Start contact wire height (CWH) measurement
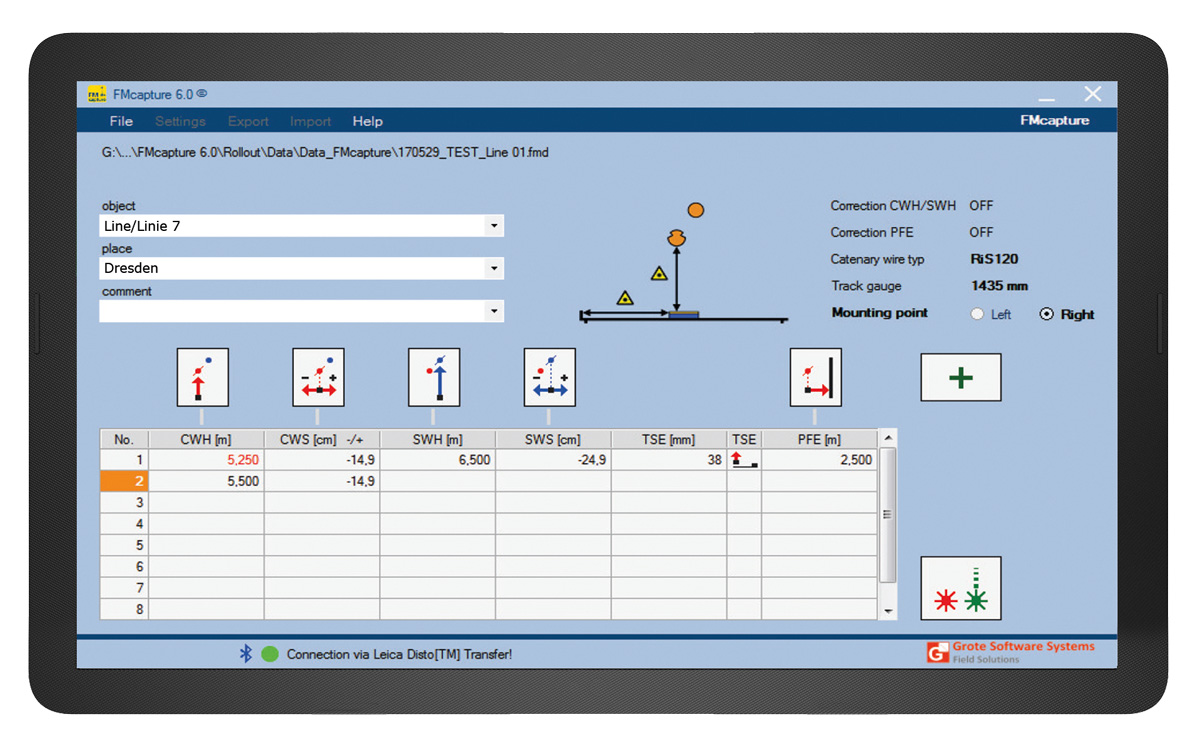Screen dimensions: 1200x745 [x=203, y=377]
